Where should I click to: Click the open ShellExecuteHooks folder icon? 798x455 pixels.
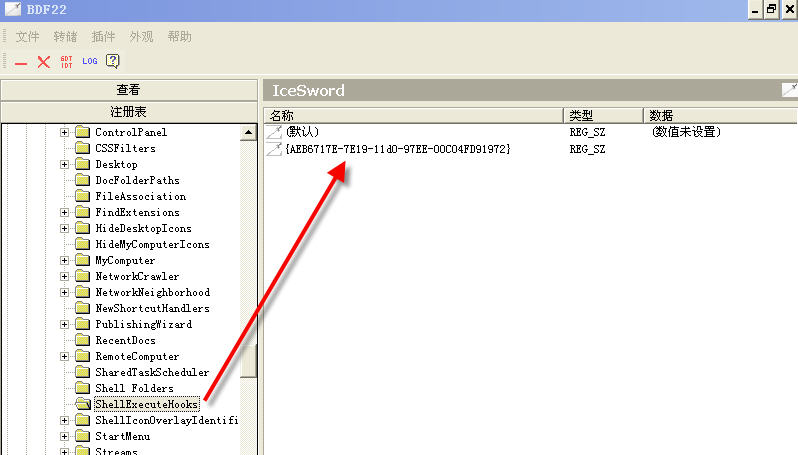coord(82,404)
